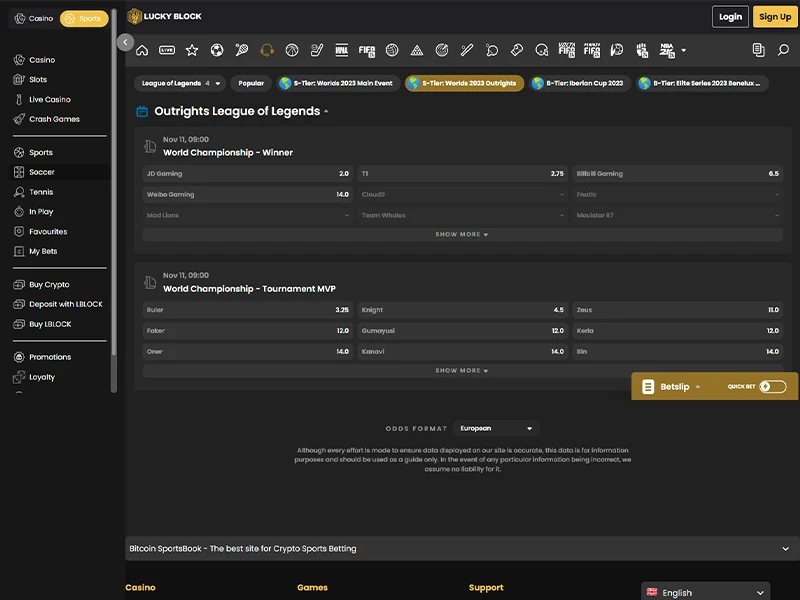Bet on T1 at 2.75

(x=463, y=173)
